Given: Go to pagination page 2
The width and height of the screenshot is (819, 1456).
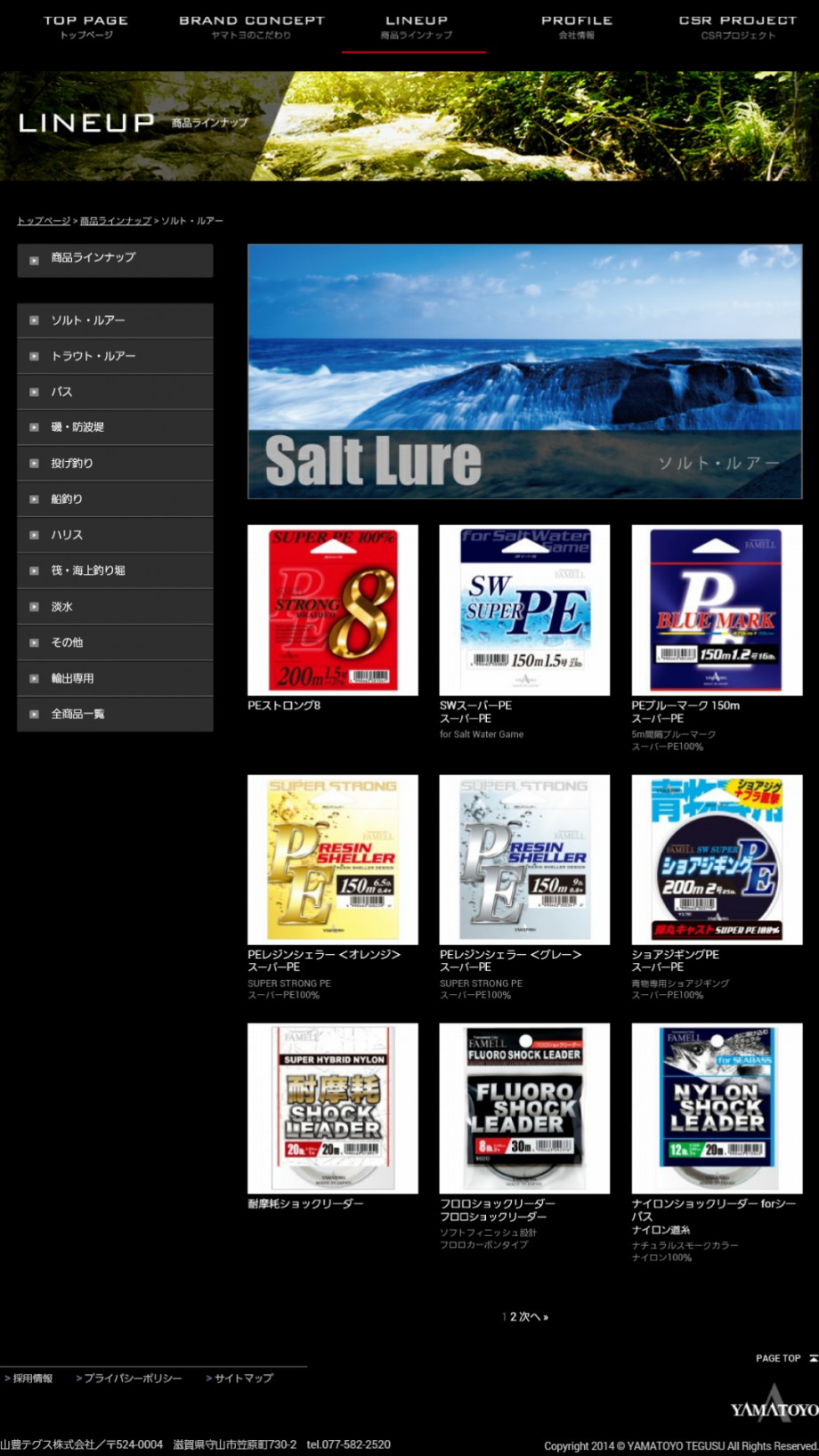Looking at the screenshot, I should [513, 1317].
